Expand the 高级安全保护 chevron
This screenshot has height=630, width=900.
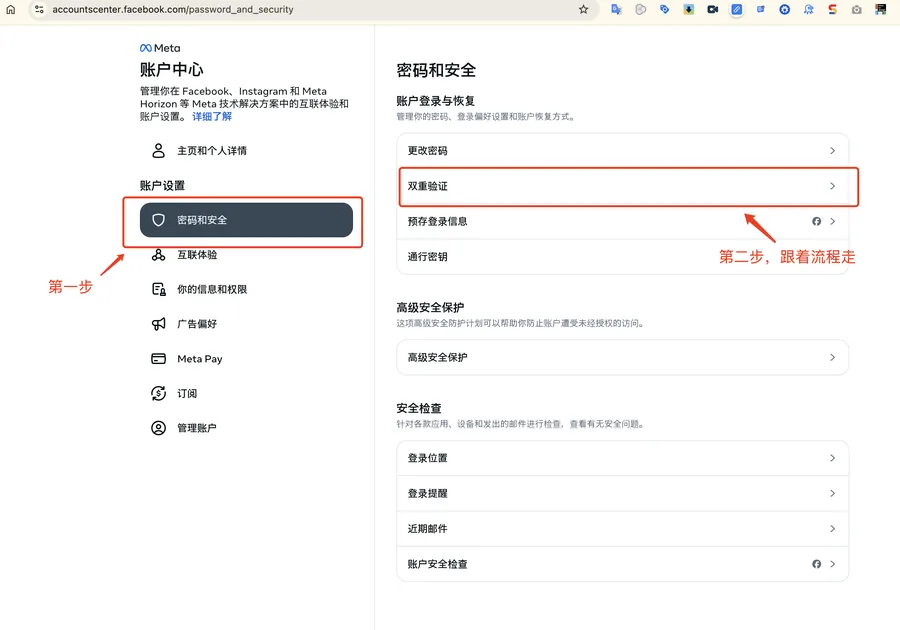(832, 357)
